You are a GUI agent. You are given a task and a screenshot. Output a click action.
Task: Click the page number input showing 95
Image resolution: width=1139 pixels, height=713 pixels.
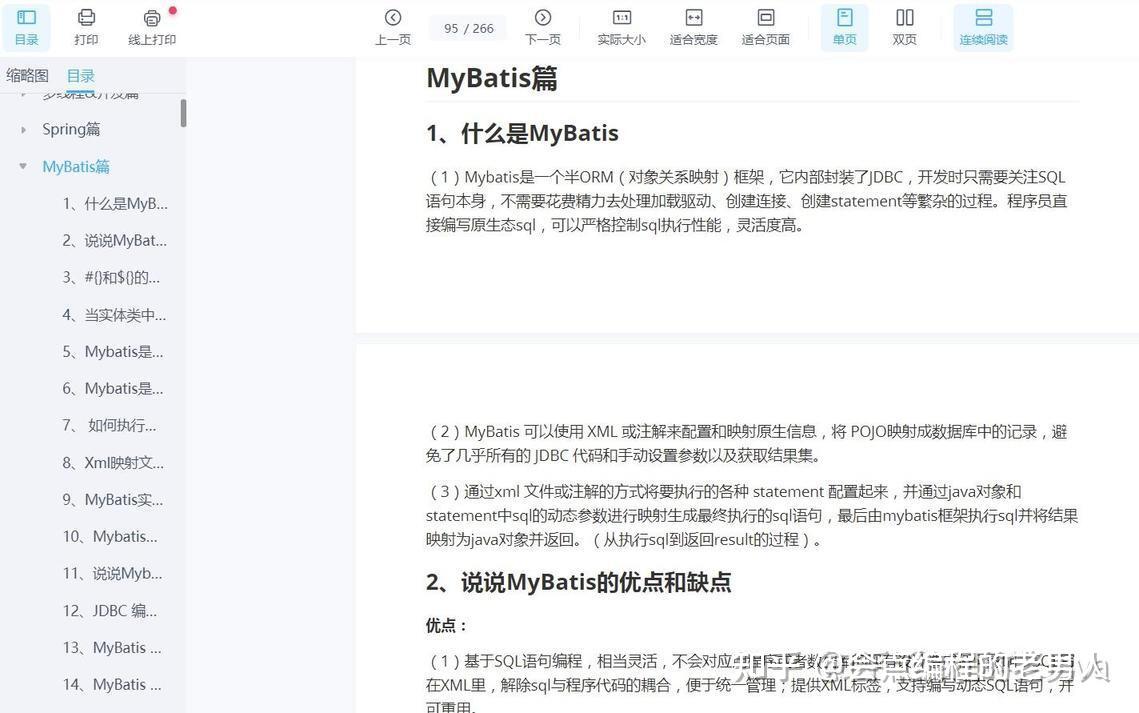pyautogui.click(x=467, y=28)
